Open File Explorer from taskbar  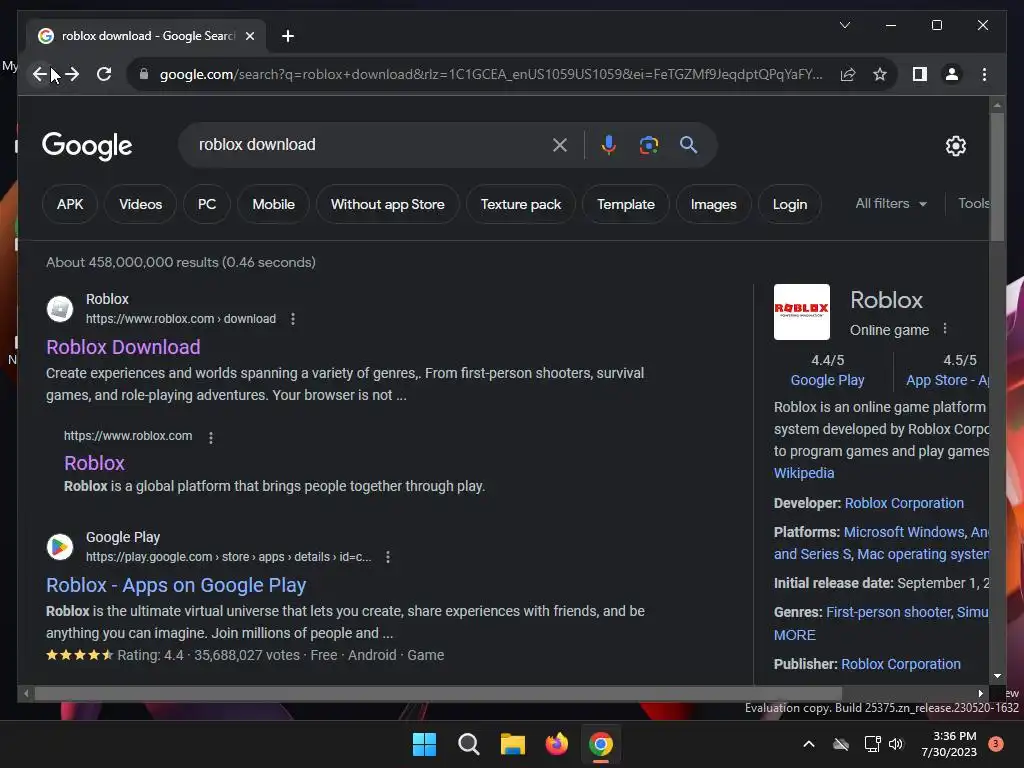(x=513, y=744)
